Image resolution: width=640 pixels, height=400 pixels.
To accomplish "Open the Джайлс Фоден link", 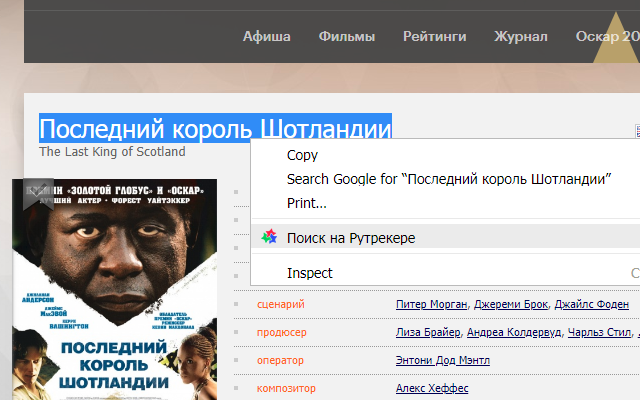I will [x=591, y=304].
